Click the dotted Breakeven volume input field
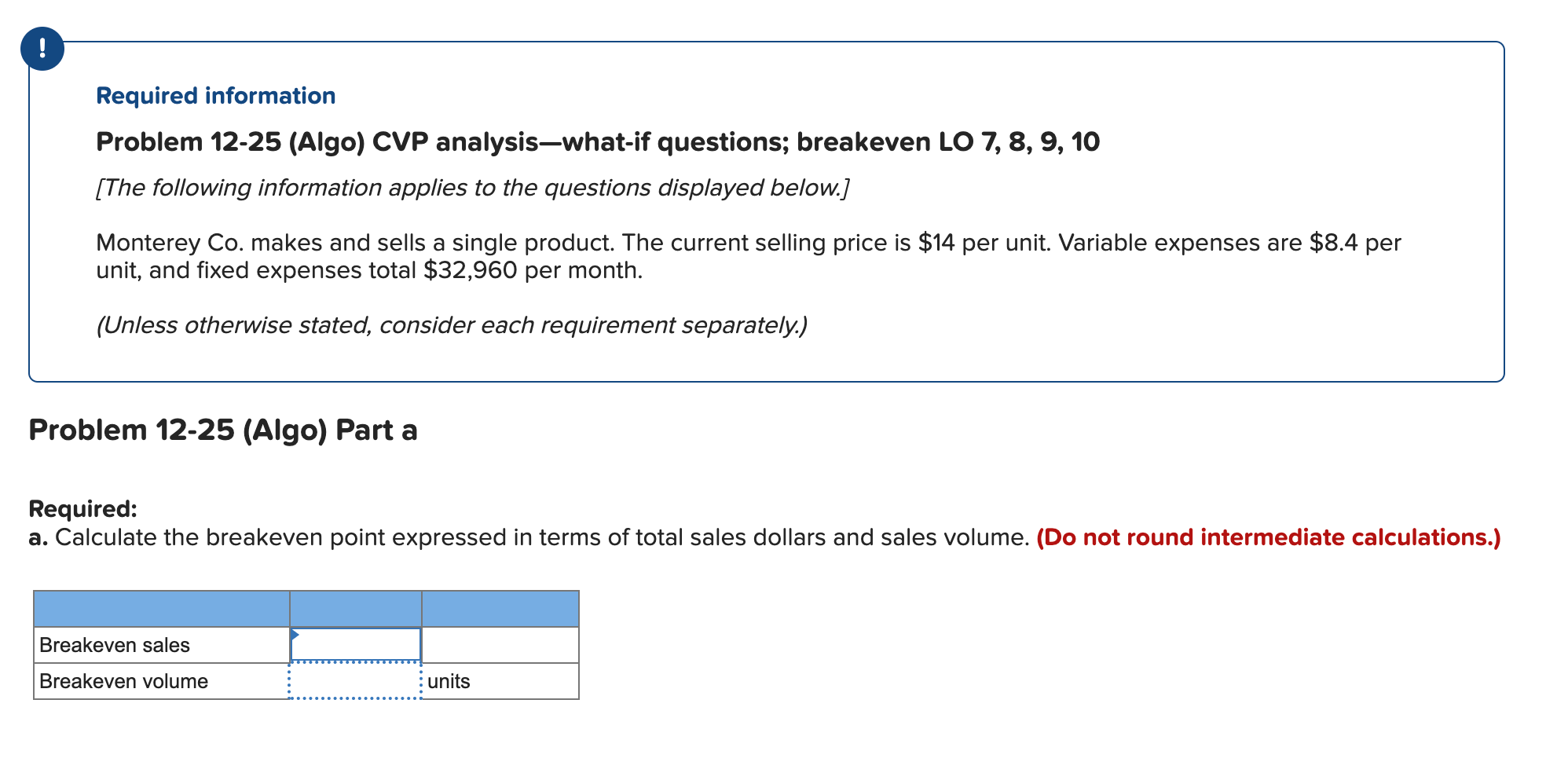The width and height of the screenshot is (1568, 773). [x=355, y=681]
